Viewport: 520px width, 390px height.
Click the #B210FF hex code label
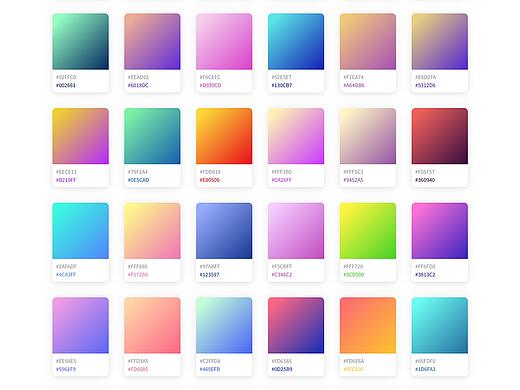coord(66,180)
